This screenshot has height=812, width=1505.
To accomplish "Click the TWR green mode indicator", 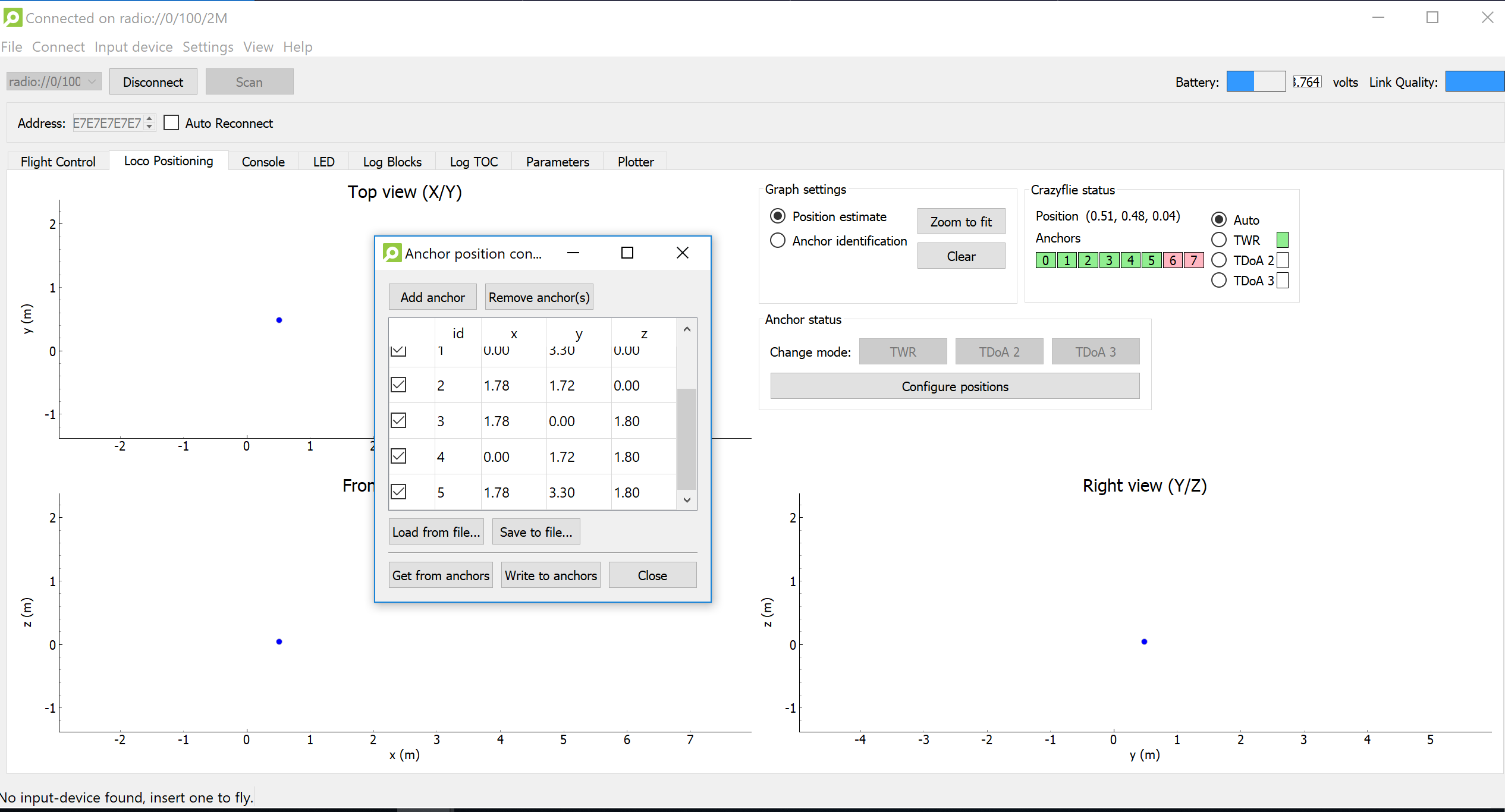I will 1283,240.
